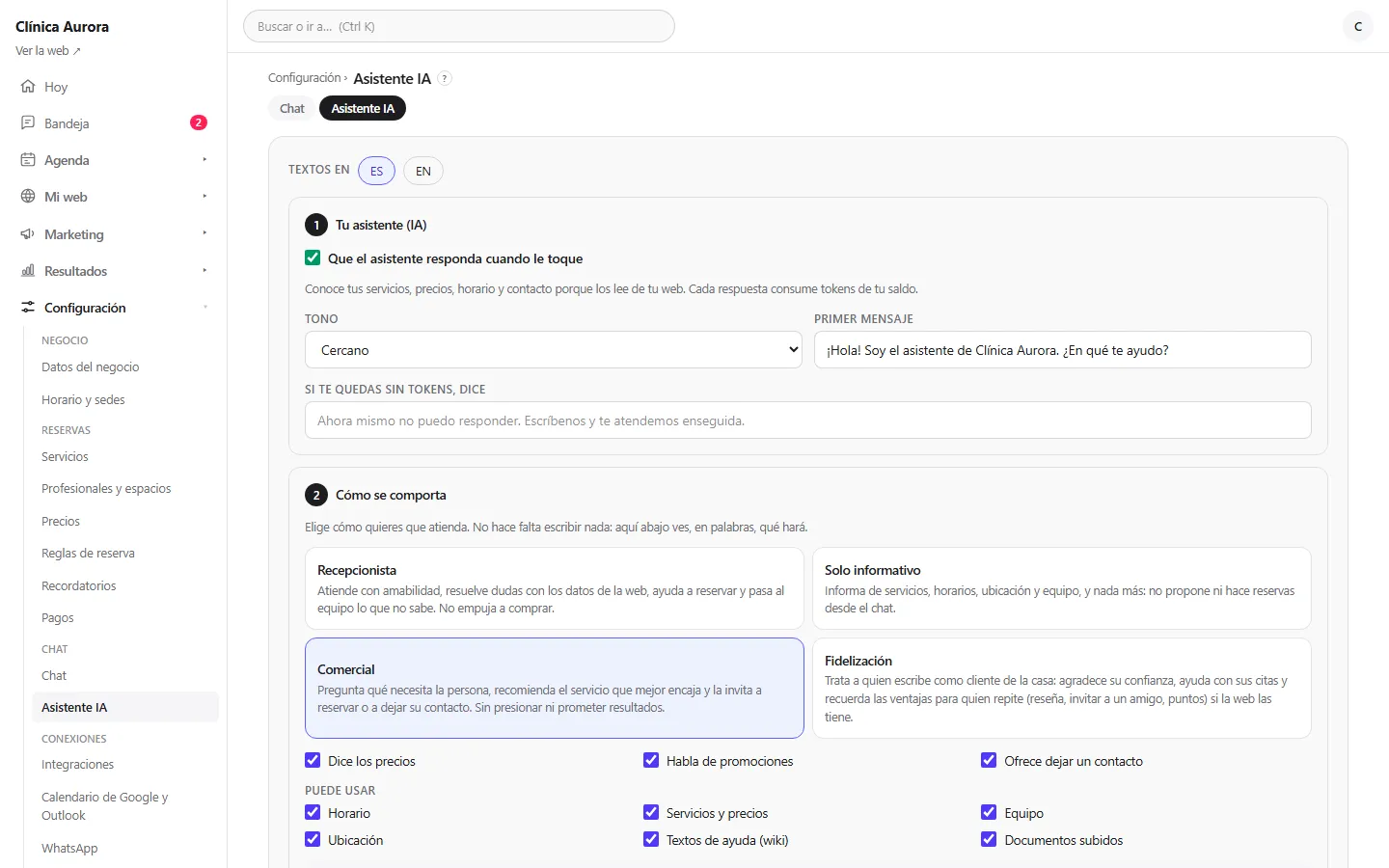The image size is (1389, 868).
Task: Disable the Horario data source checkbox
Action: pyautogui.click(x=313, y=812)
